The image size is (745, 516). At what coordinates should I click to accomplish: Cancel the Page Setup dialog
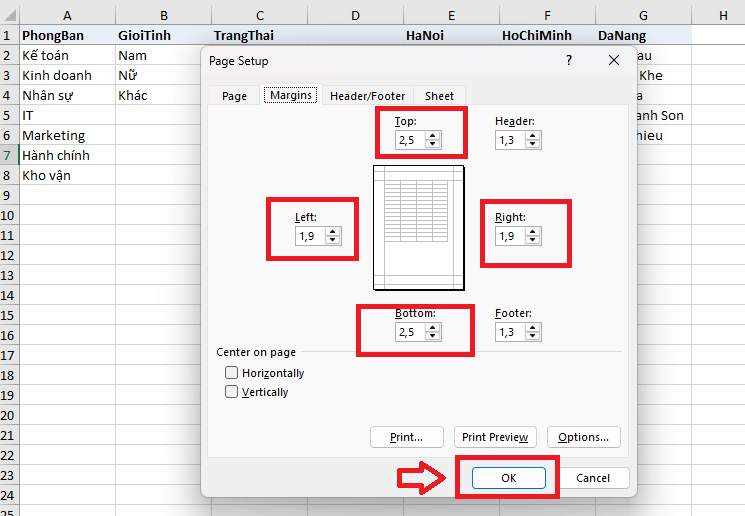click(593, 478)
